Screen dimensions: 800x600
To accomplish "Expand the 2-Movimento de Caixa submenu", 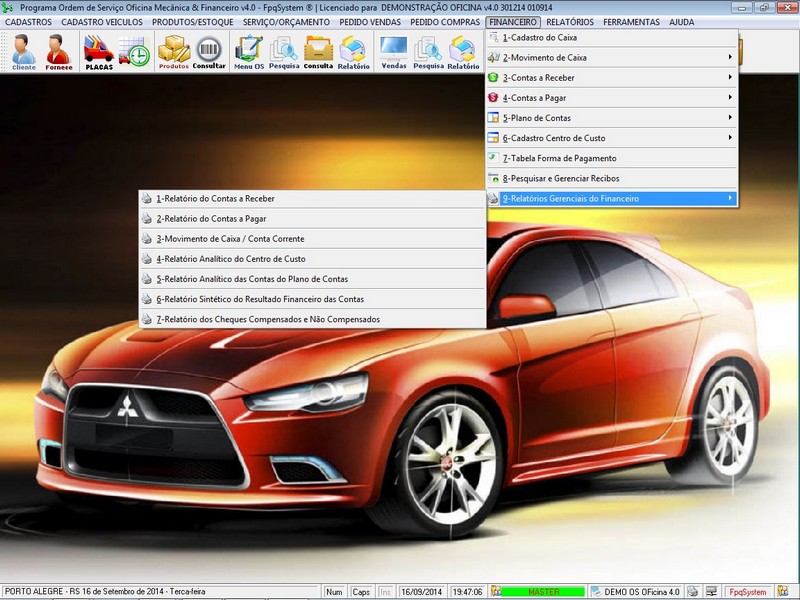I will click(x=612, y=58).
